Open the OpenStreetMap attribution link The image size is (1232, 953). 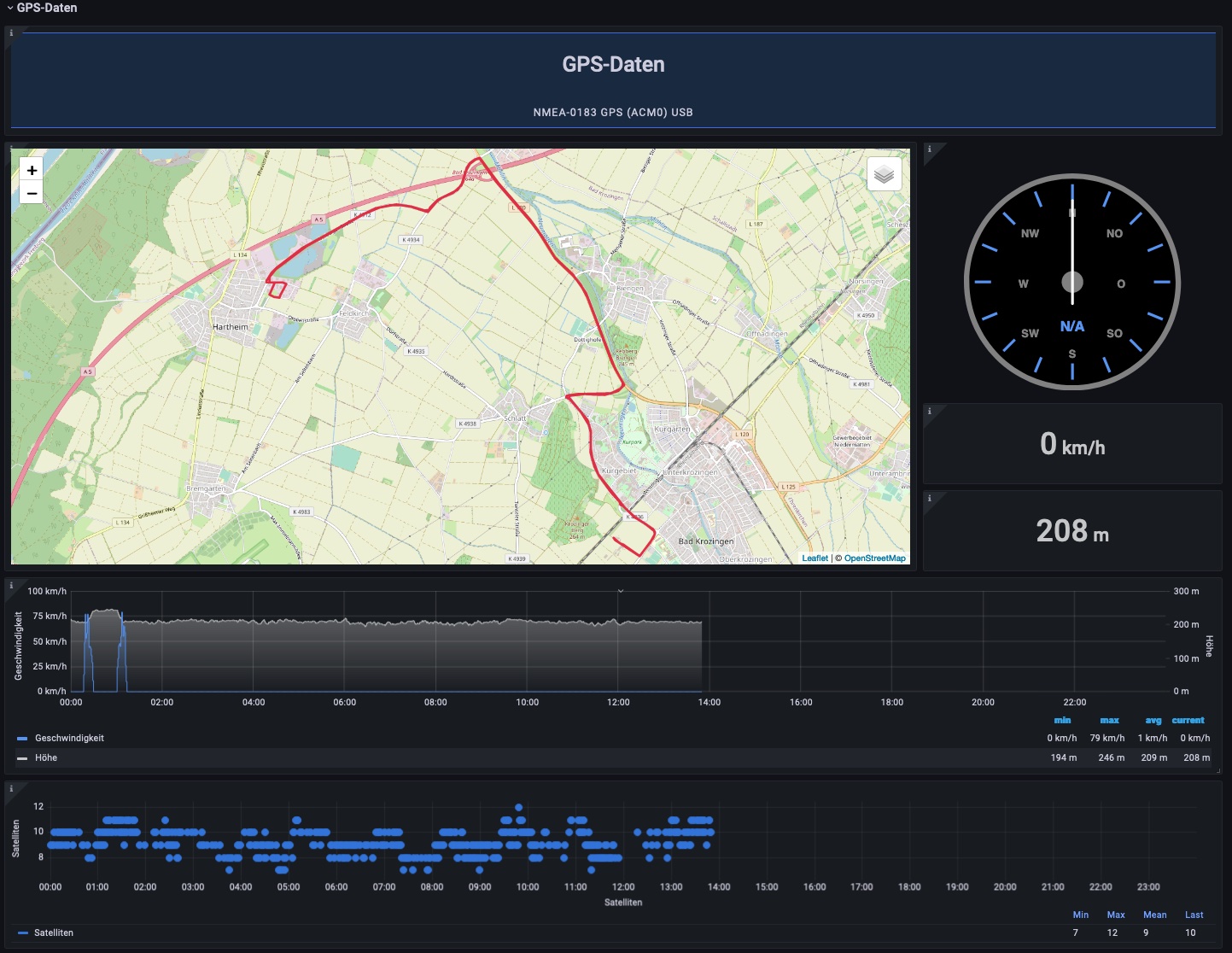coord(875,558)
